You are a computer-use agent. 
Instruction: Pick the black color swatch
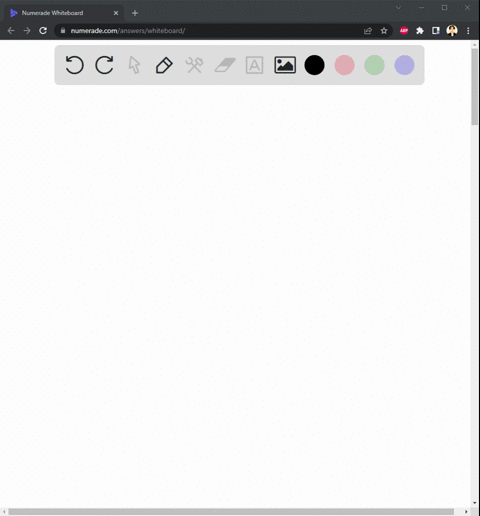[314, 65]
